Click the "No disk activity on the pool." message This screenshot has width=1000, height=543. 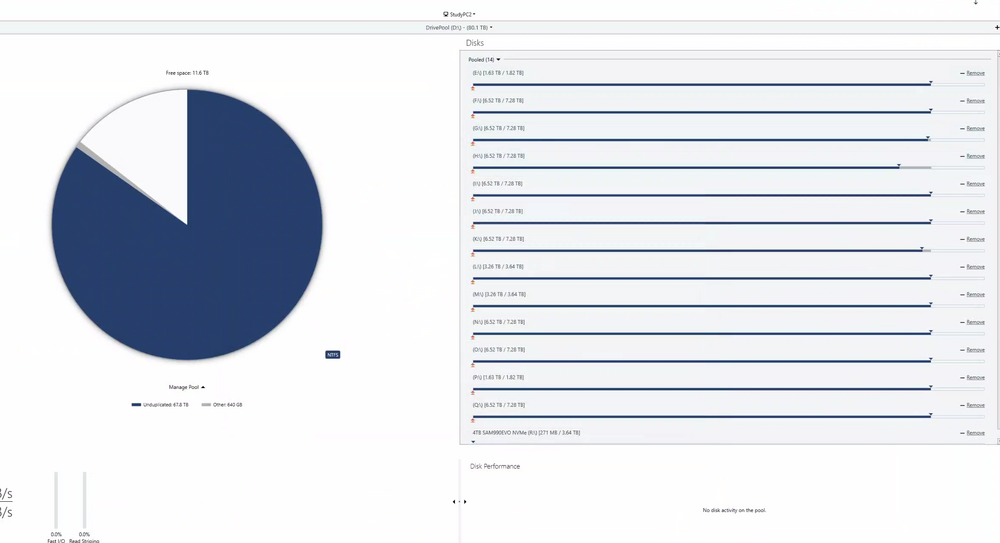tap(734, 510)
